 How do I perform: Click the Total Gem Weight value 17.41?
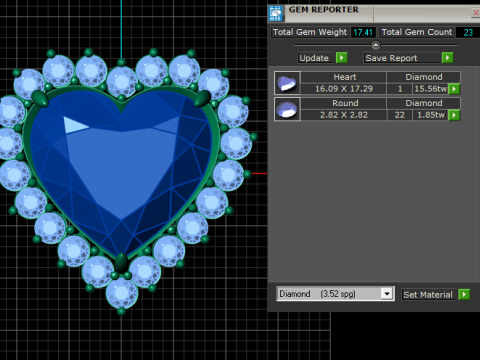[363, 32]
